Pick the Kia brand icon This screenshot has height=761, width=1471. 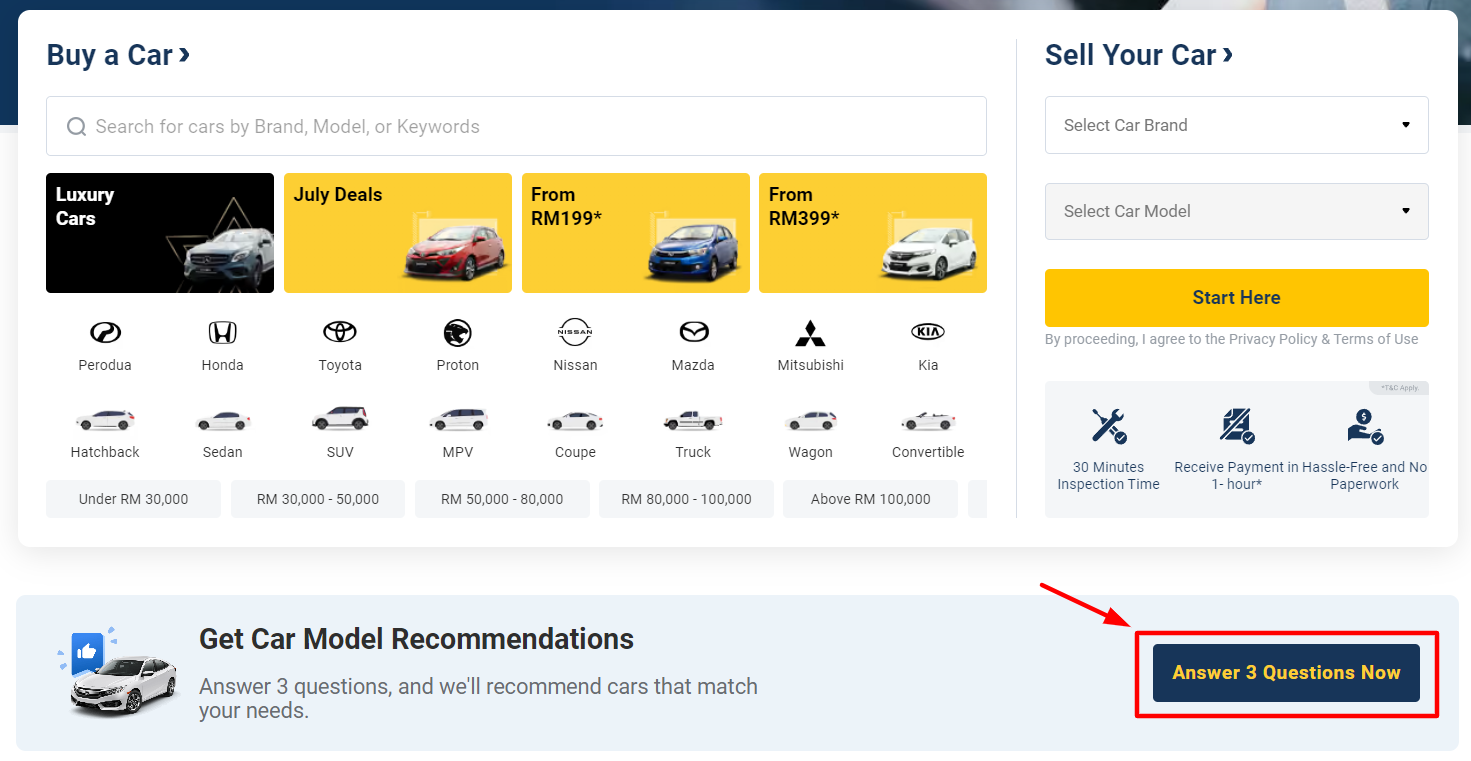coord(928,332)
